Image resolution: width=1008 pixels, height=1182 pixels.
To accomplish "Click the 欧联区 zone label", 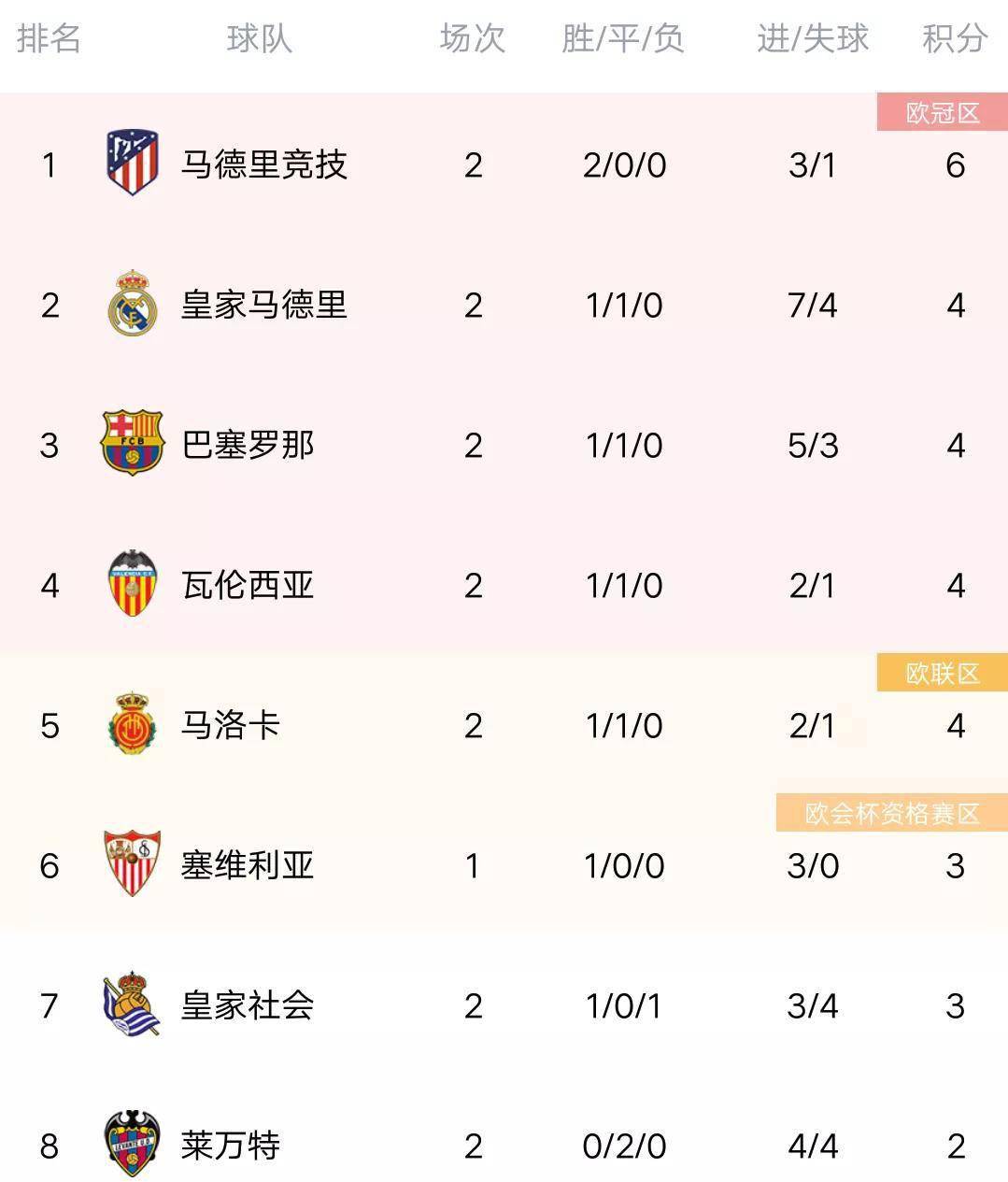I will 943,673.
